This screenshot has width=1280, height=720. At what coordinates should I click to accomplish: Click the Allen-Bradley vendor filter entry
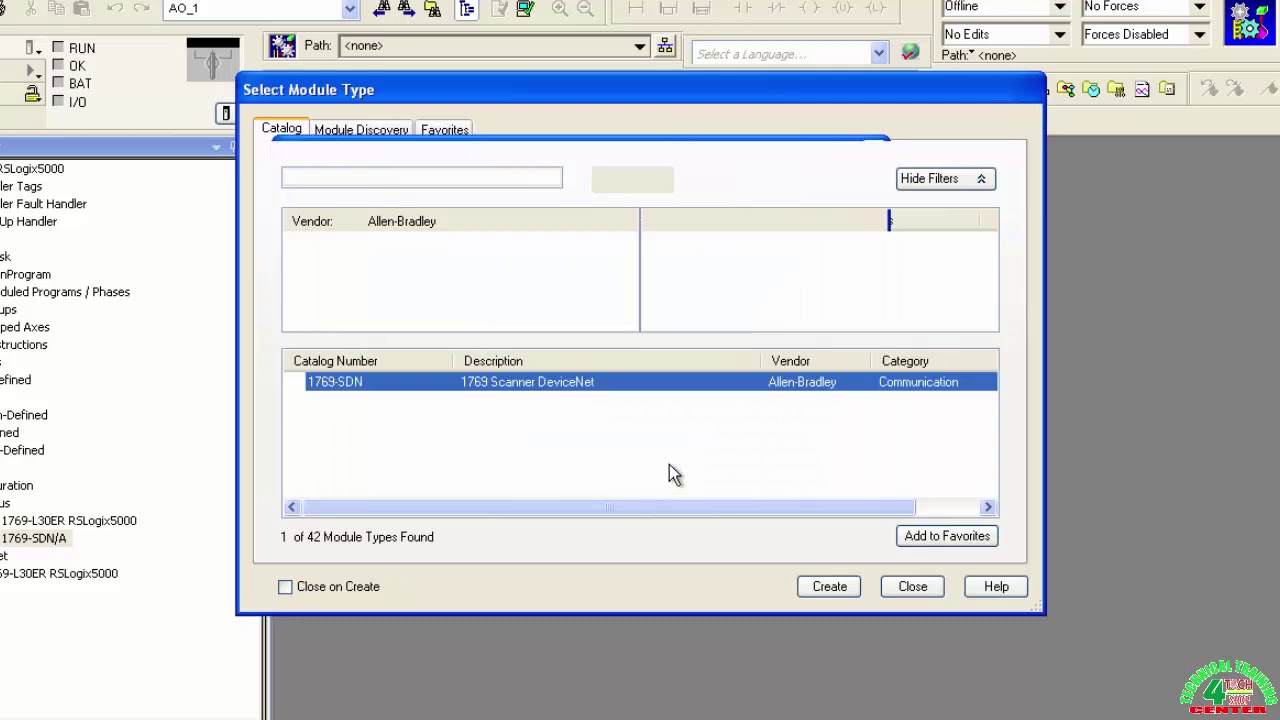[402, 222]
